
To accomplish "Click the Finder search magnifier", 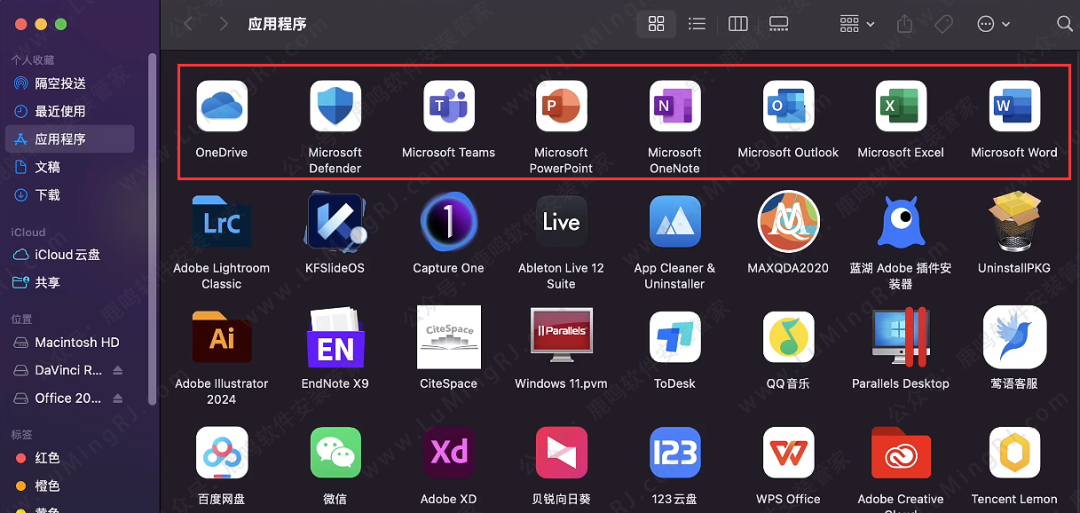I will click(1065, 24).
